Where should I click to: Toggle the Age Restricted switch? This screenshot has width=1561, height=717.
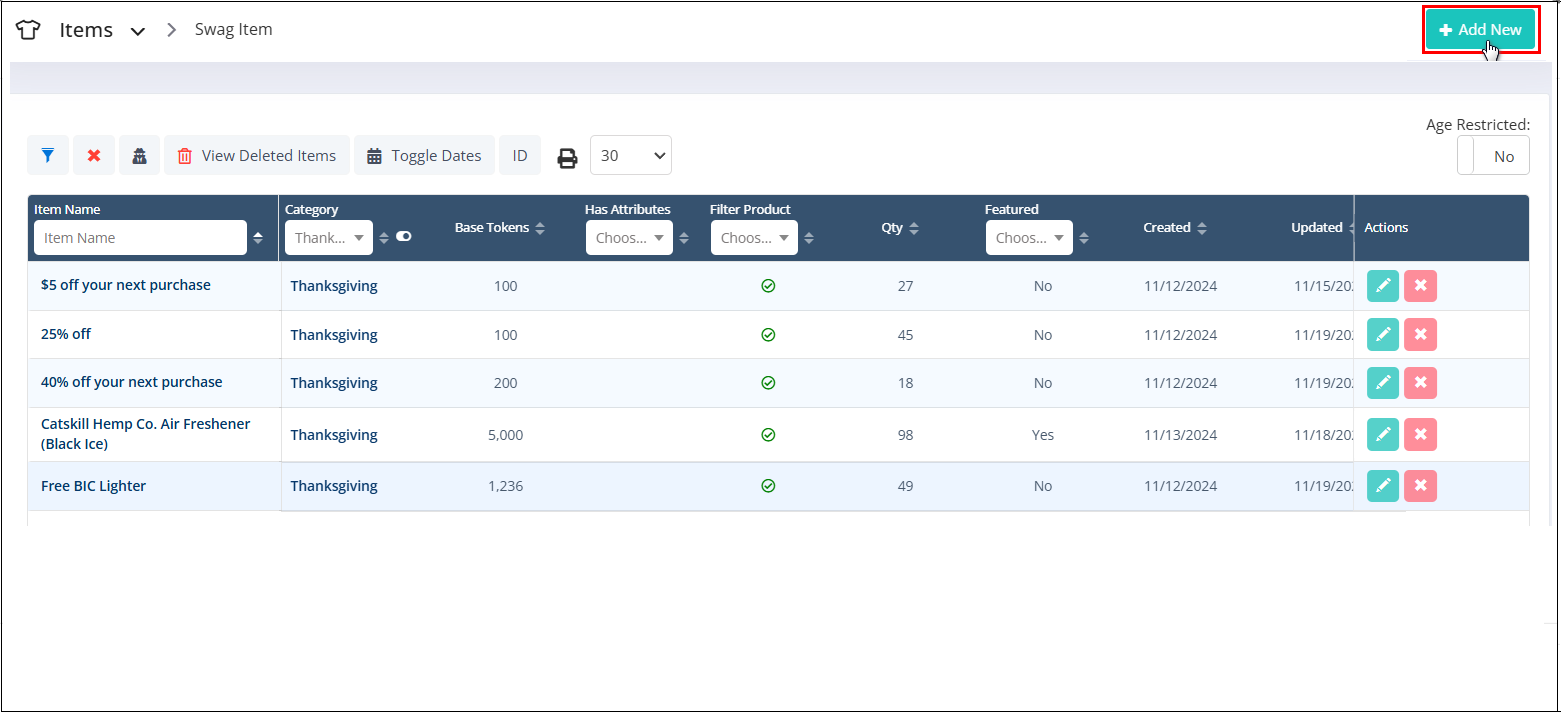[1493, 156]
